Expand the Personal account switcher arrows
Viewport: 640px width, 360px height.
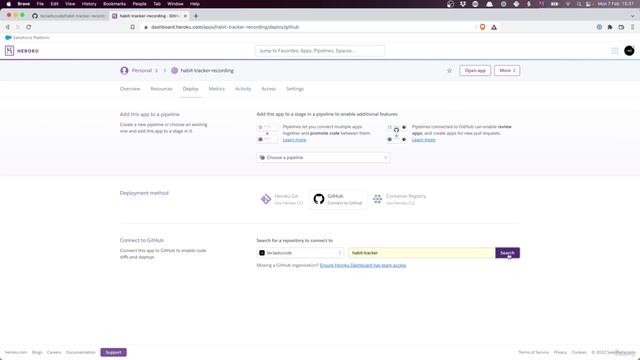(x=156, y=71)
